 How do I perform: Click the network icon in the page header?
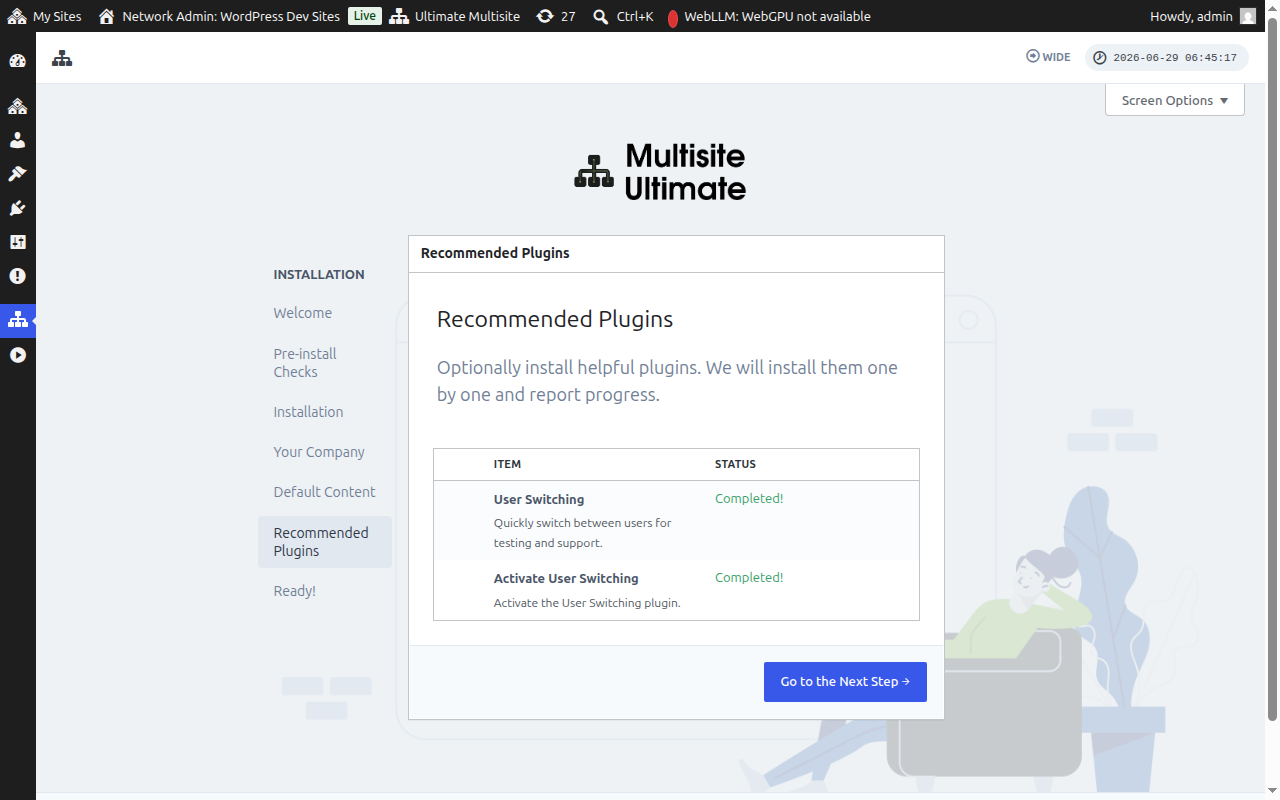point(62,58)
